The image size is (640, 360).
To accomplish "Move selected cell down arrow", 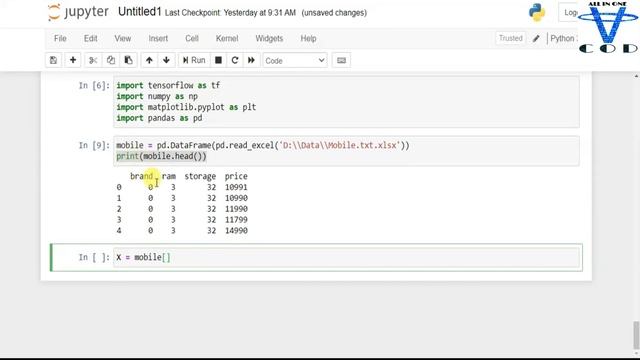I will tap(166, 60).
